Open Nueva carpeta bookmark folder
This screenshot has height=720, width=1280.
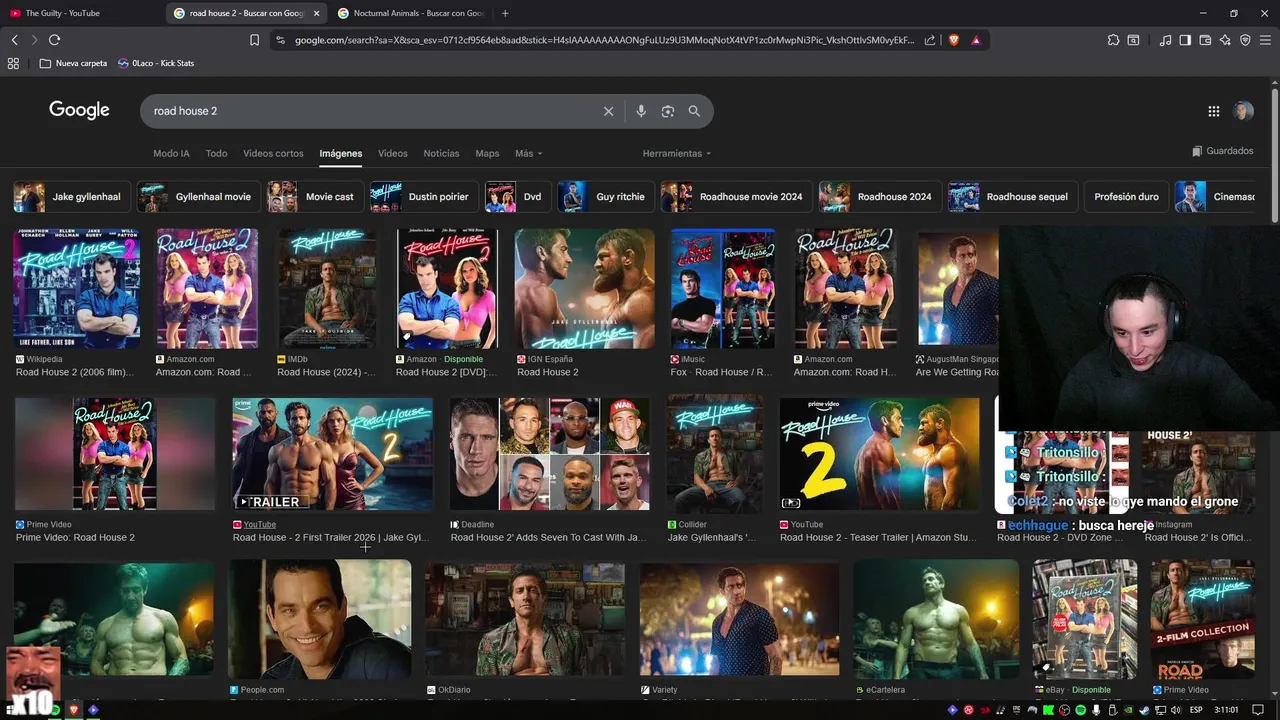[73, 63]
